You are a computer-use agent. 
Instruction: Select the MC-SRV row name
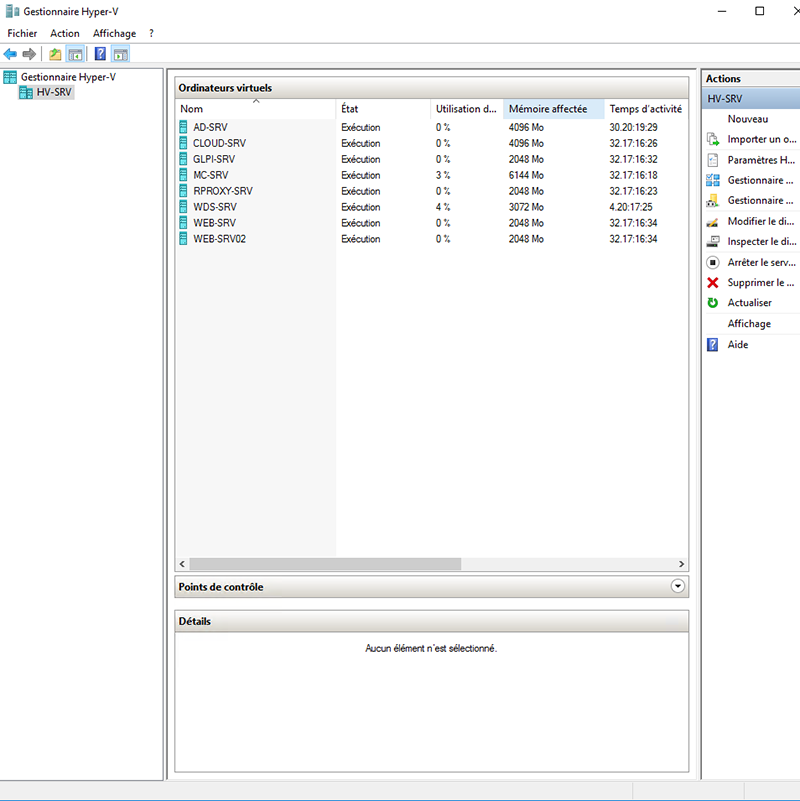[210, 175]
